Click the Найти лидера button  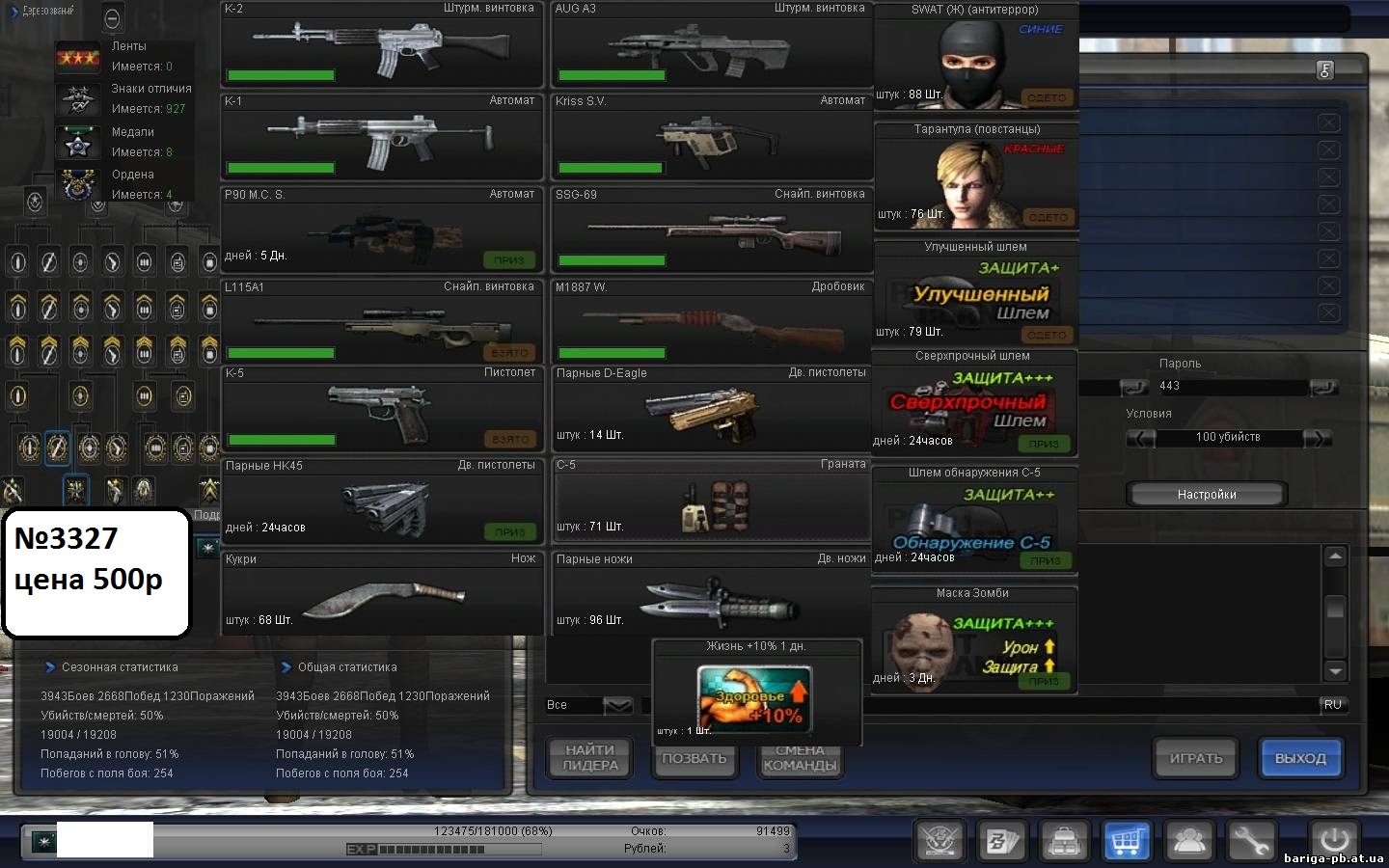click(589, 758)
